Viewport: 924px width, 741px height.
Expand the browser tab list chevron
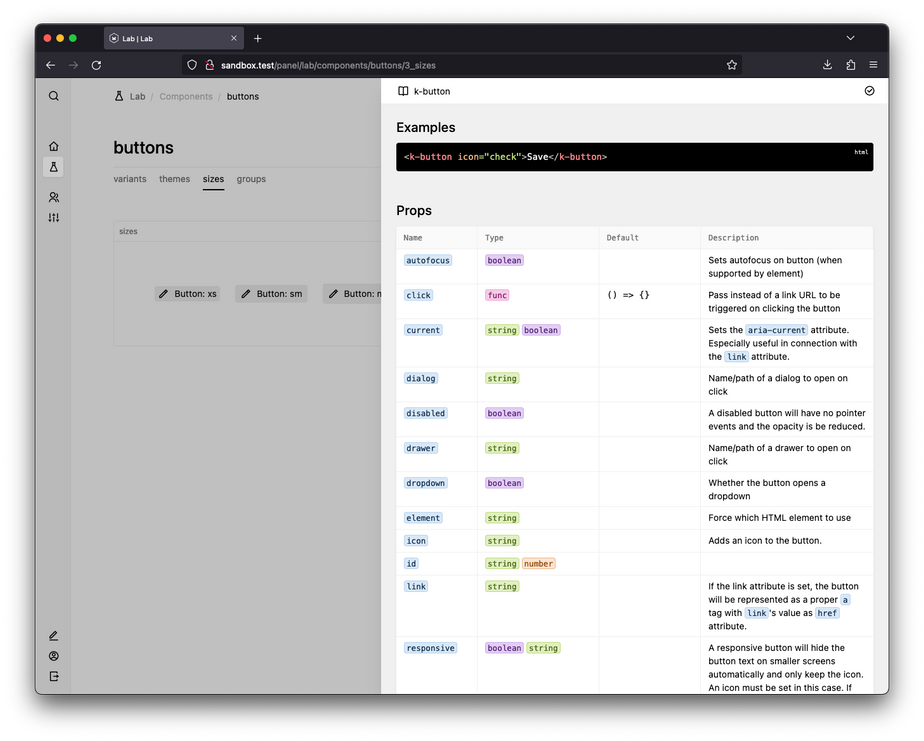850,38
